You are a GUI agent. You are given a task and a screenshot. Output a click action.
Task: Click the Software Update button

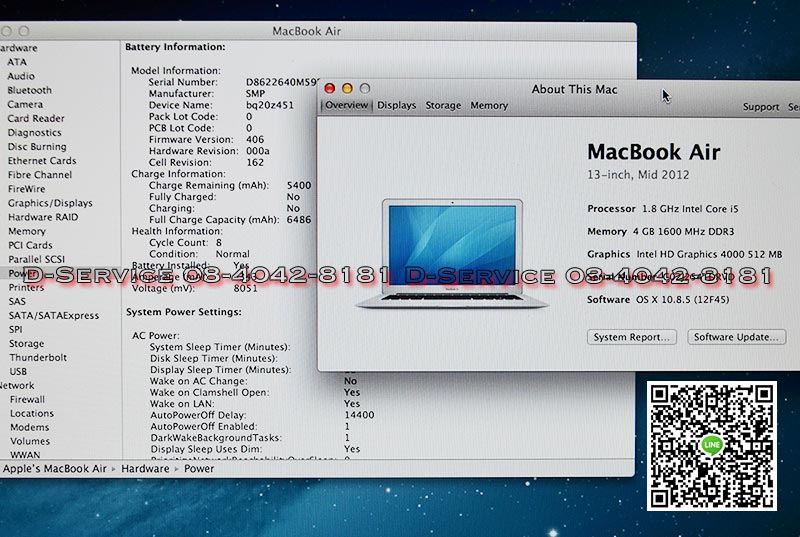tap(736, 337)
